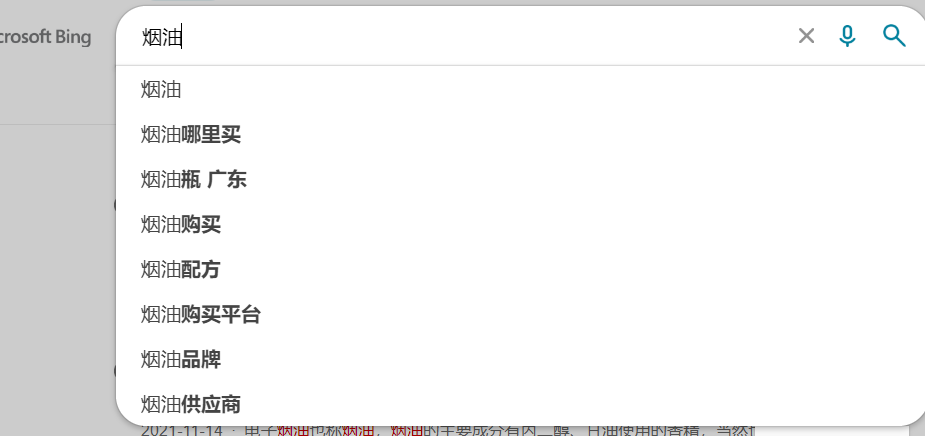Image resolution: width=925 pixels, height=436 pixels.
Task: Open the Microsoft Bing logo homepage
Action: pos(45,37)
